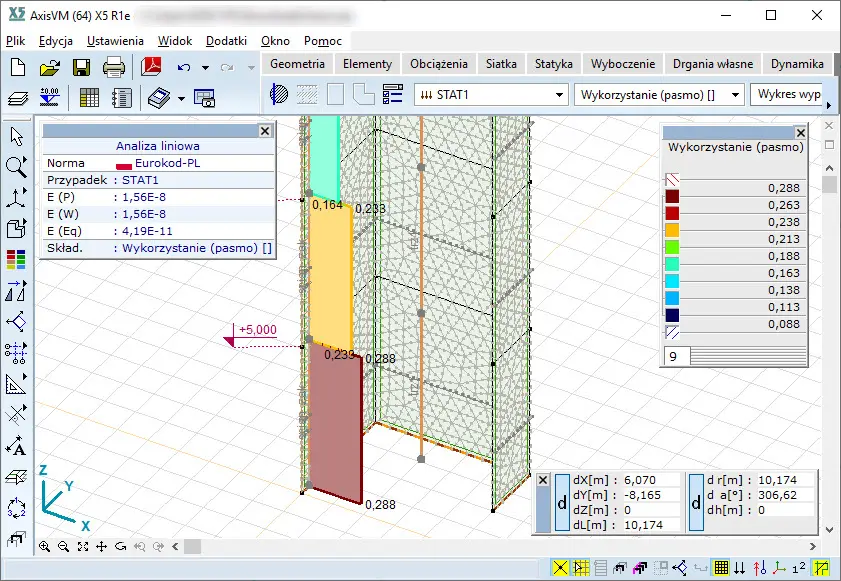Click the Save floppy disk icon
The height and width of the screenshot is (581, 841).
click(x=81, y=68)
